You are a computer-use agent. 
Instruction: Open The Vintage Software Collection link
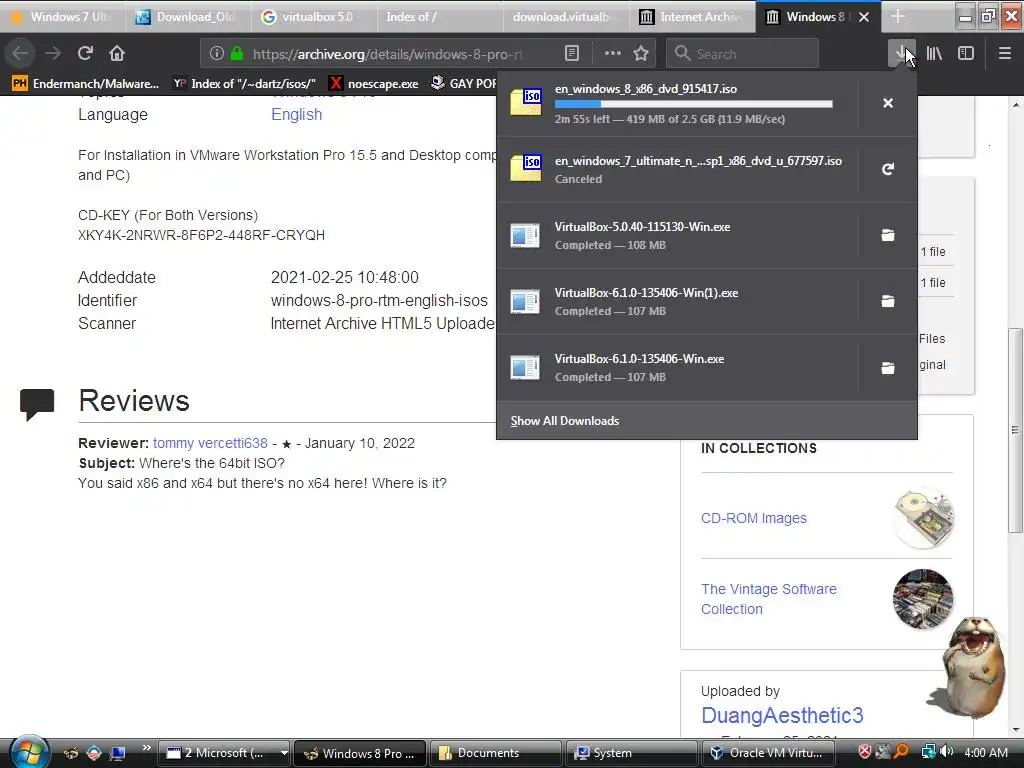pyautogui.click(x=769, y=599)
